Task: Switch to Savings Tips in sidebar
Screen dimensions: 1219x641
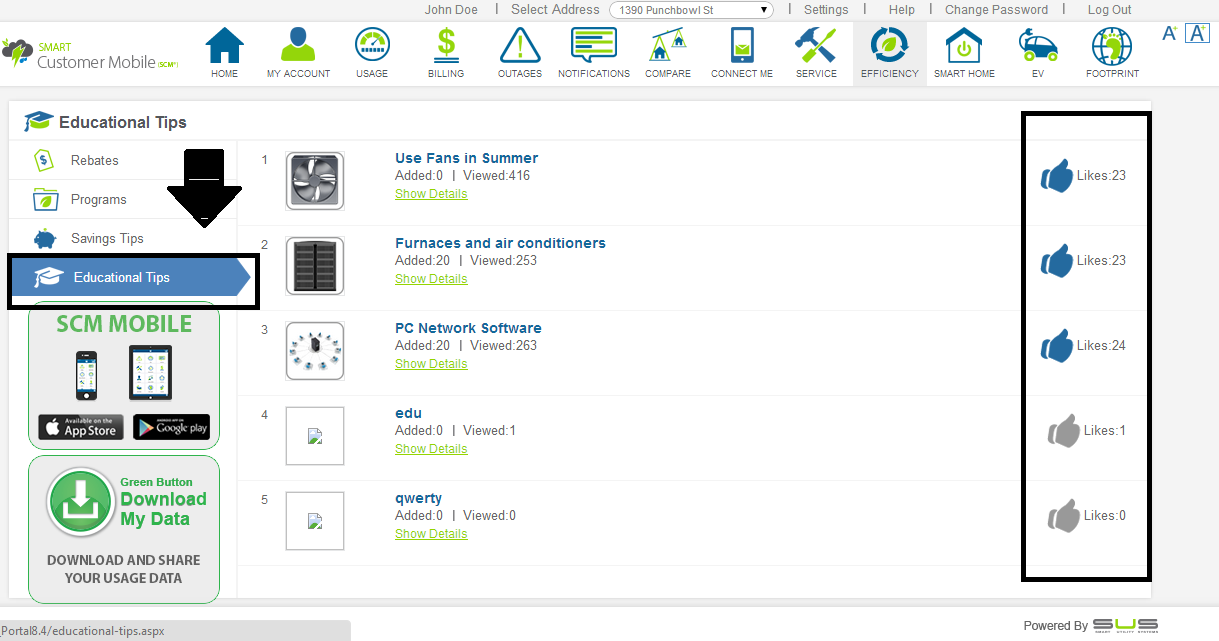Action: coord(107,239)
